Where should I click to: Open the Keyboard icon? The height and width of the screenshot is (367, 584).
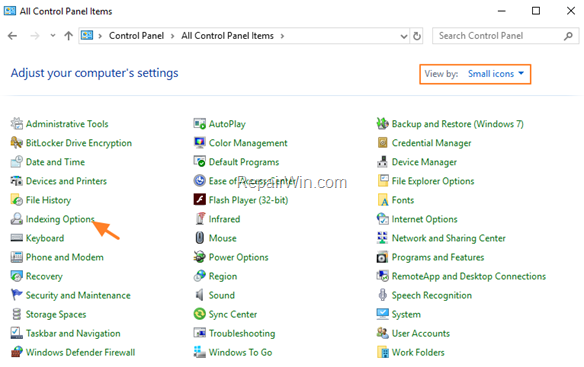(16, 238)
